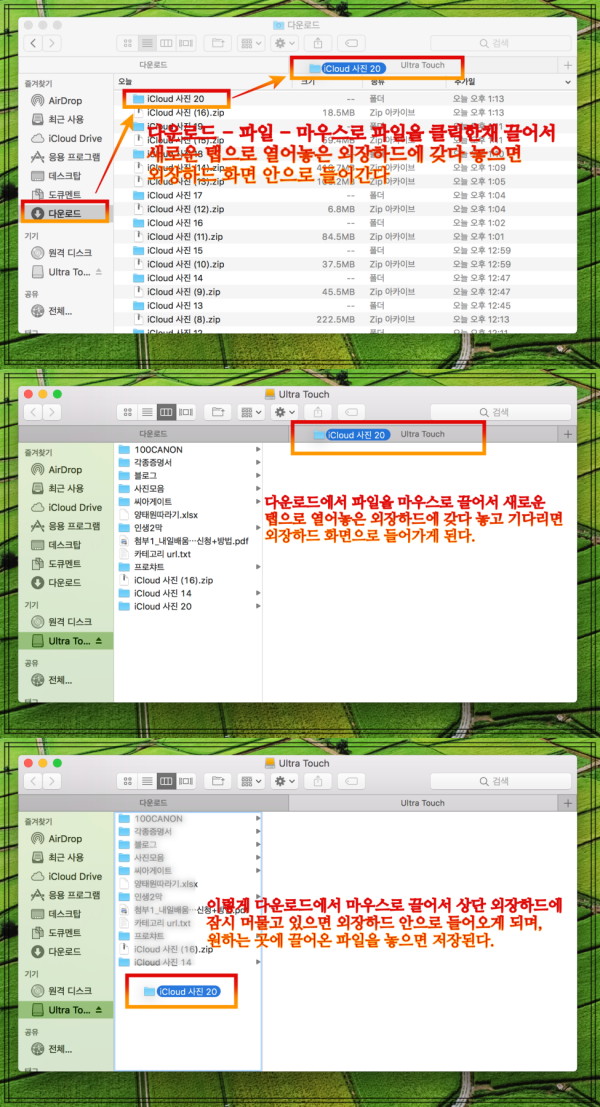Screen dimensions: 600x1107
Task: Select iCloud 사진 (9).zip in 다운로드 list
Action: [x=346, y=292]
